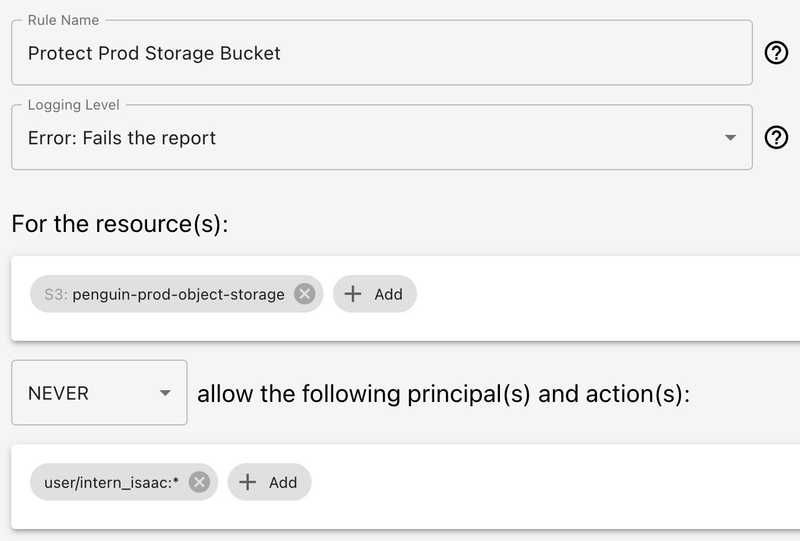
Task: Click the 'For the resource(s):' heading
Action: pos(120,223)
